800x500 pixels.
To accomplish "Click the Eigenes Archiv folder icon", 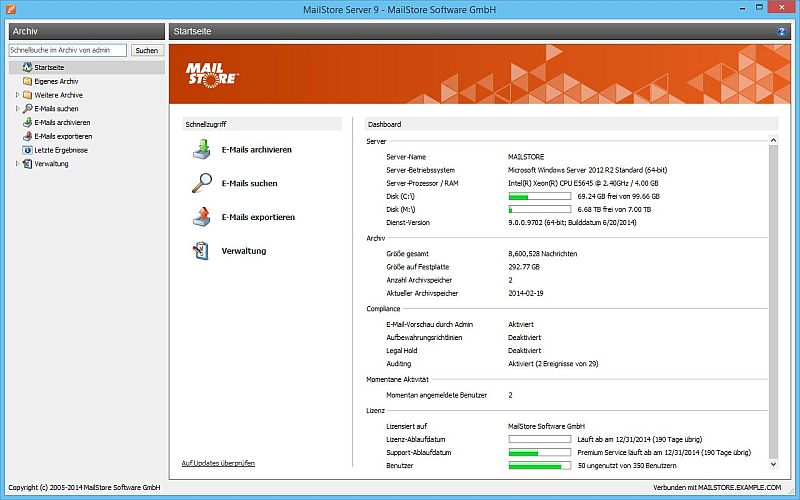I will tap(27, 81).
